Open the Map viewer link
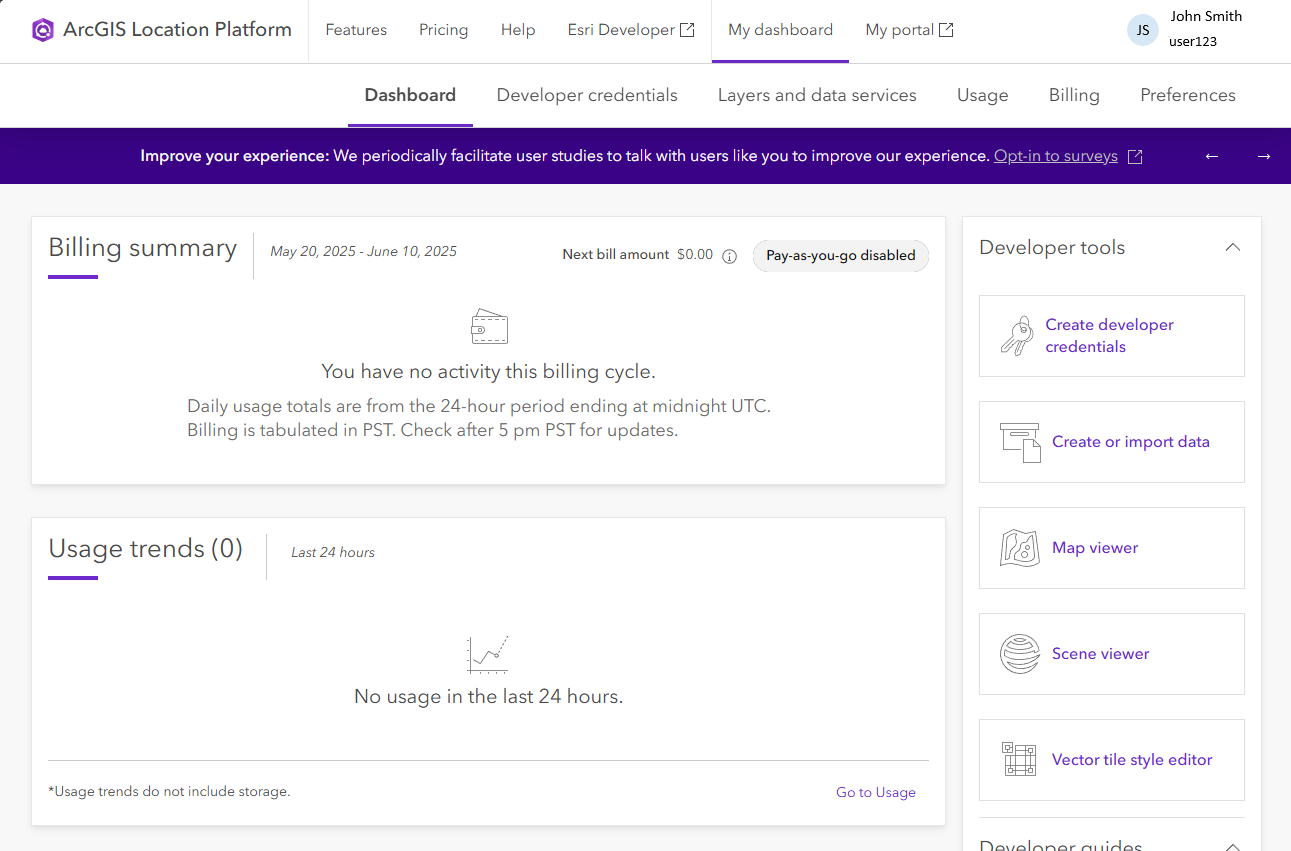 coord(1095,548)
